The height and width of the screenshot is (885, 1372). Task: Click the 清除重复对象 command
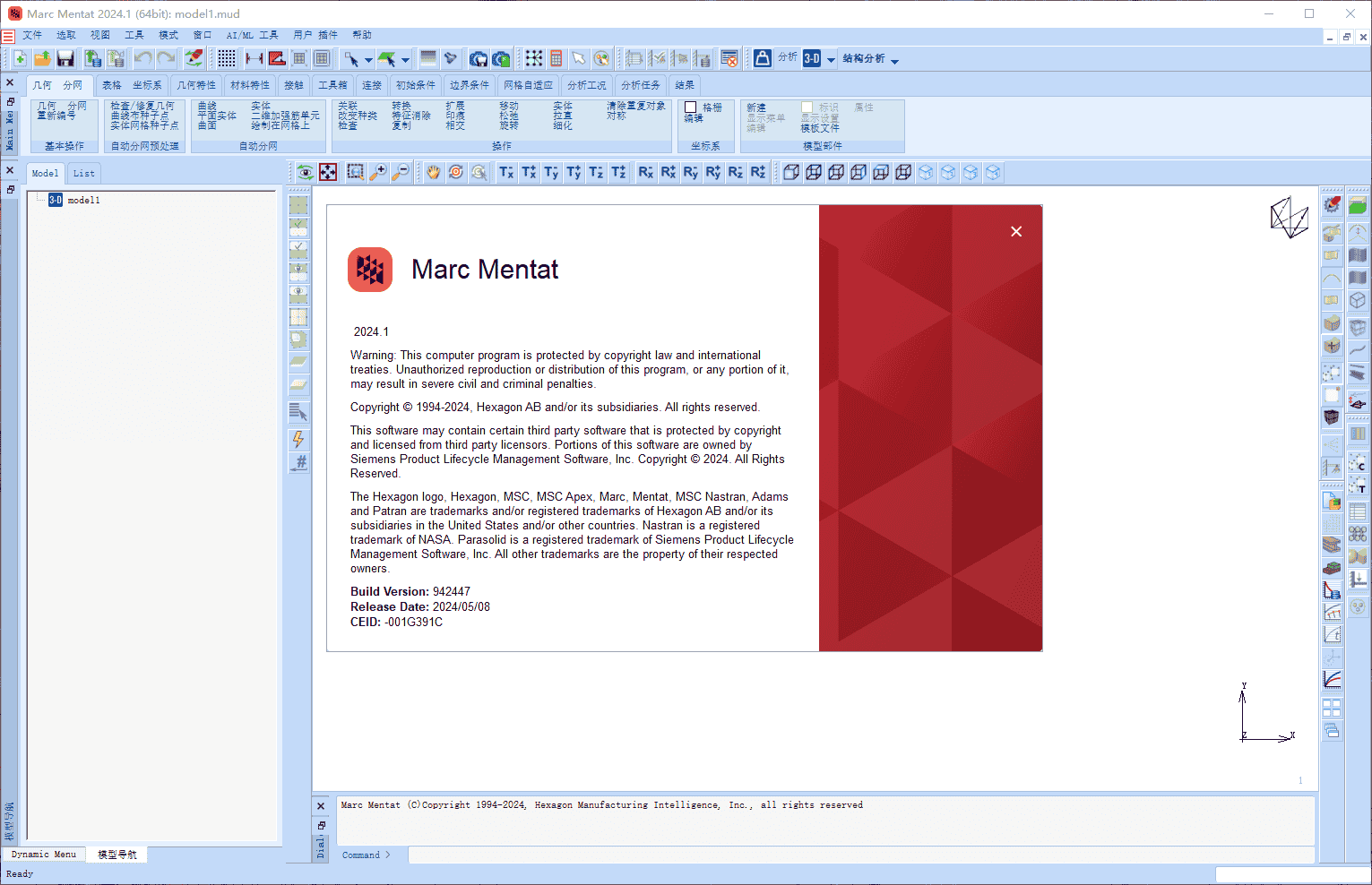click(636, 106)
